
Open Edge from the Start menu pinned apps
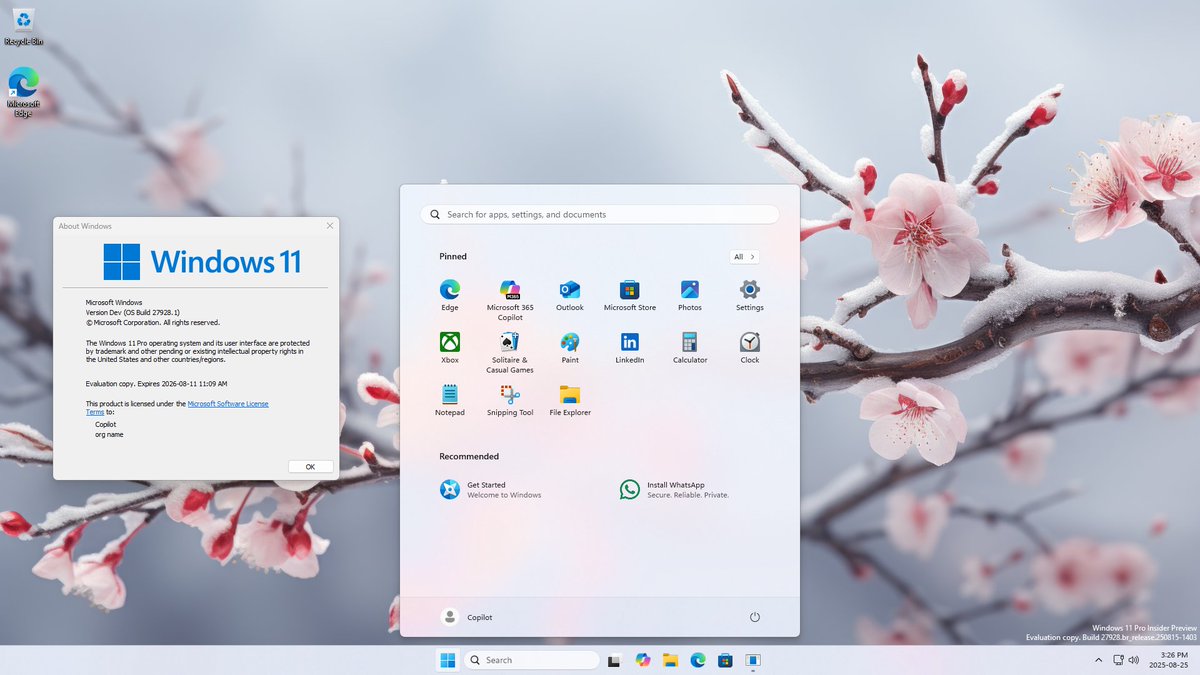[450, 295]
